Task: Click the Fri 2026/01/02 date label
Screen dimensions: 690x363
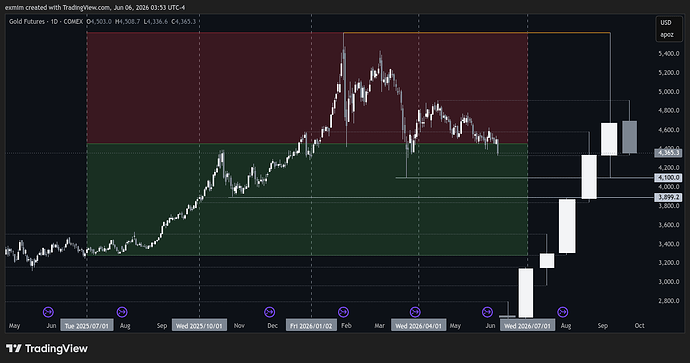Action: (x=312, y=326)
